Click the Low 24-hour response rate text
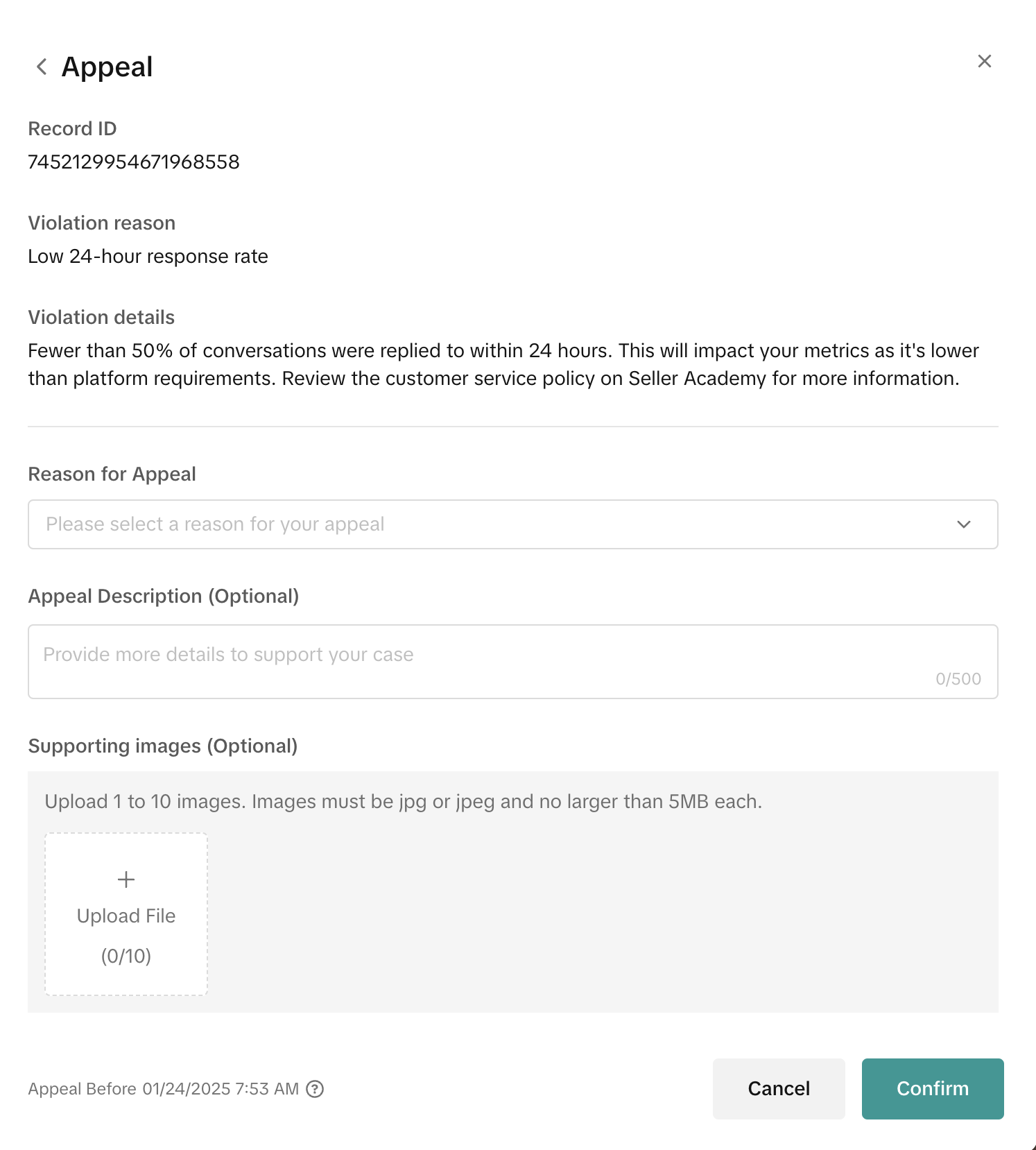This screenshot has height=1150, width=1036. tap(148, 257)
